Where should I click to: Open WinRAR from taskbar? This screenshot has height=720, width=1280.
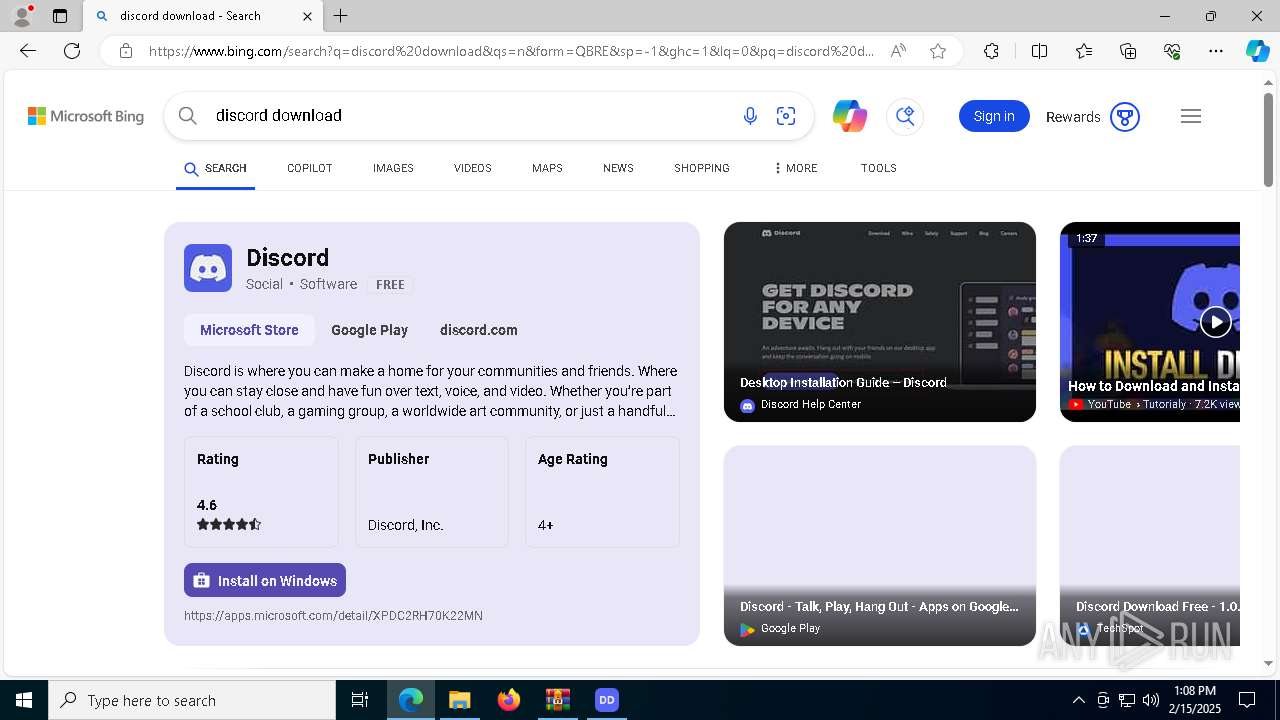pyautogui.click(x=557, y=700)
